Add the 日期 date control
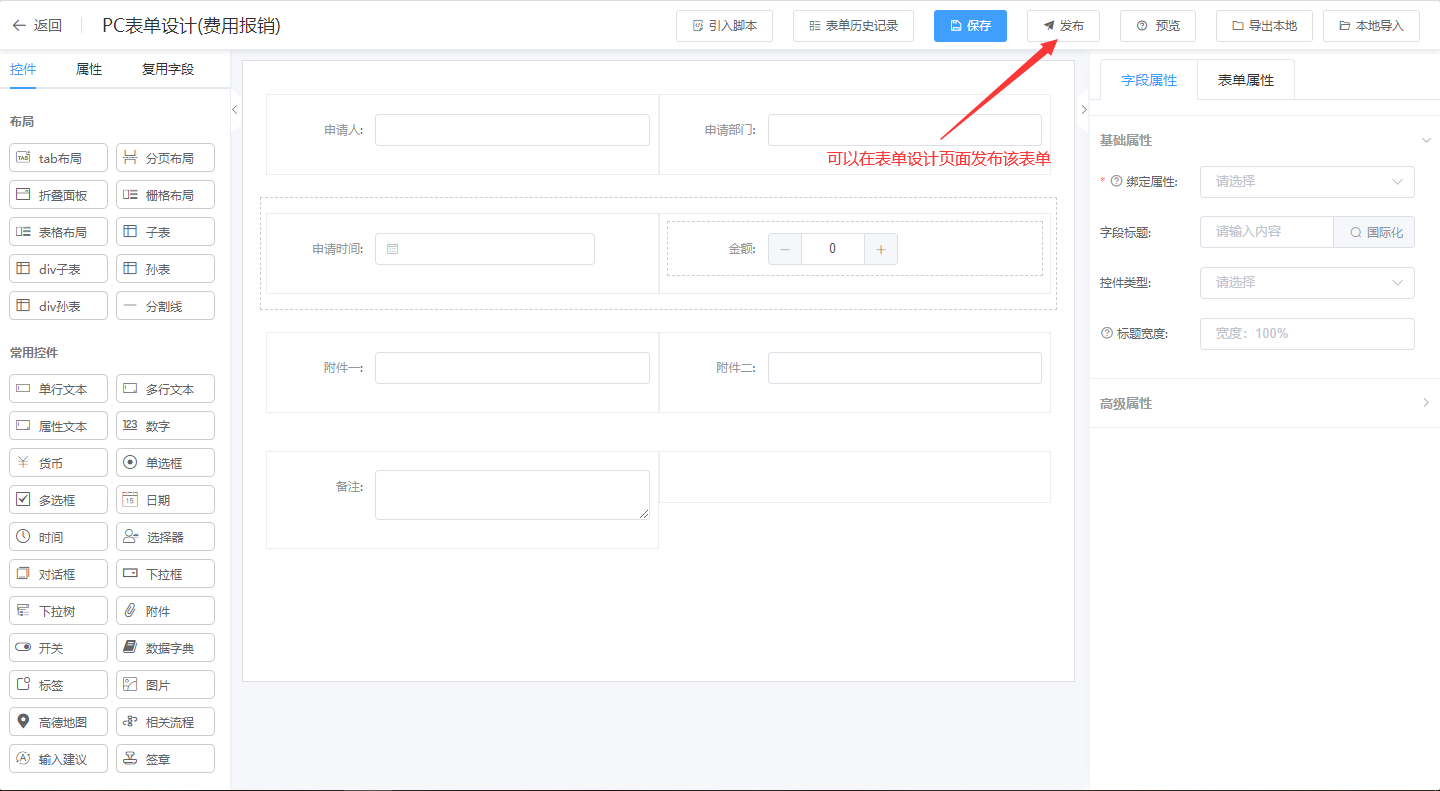The width and height of the screenshot is (1440, 791). click(x=165, y=500)
